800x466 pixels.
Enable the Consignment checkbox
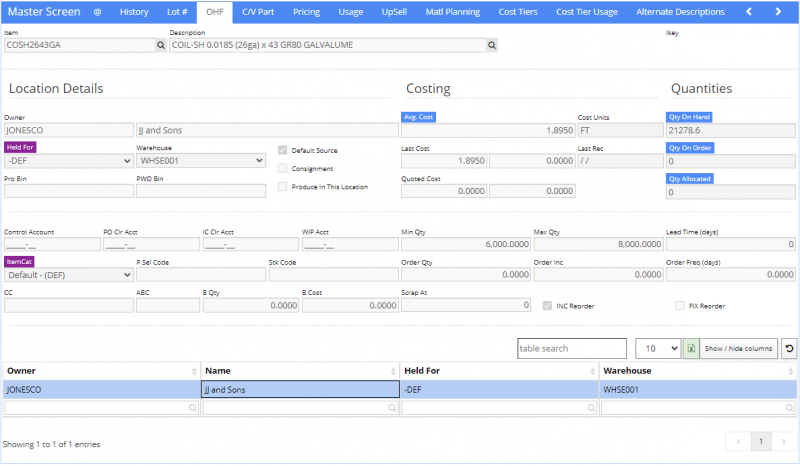(x=283, y=168)
